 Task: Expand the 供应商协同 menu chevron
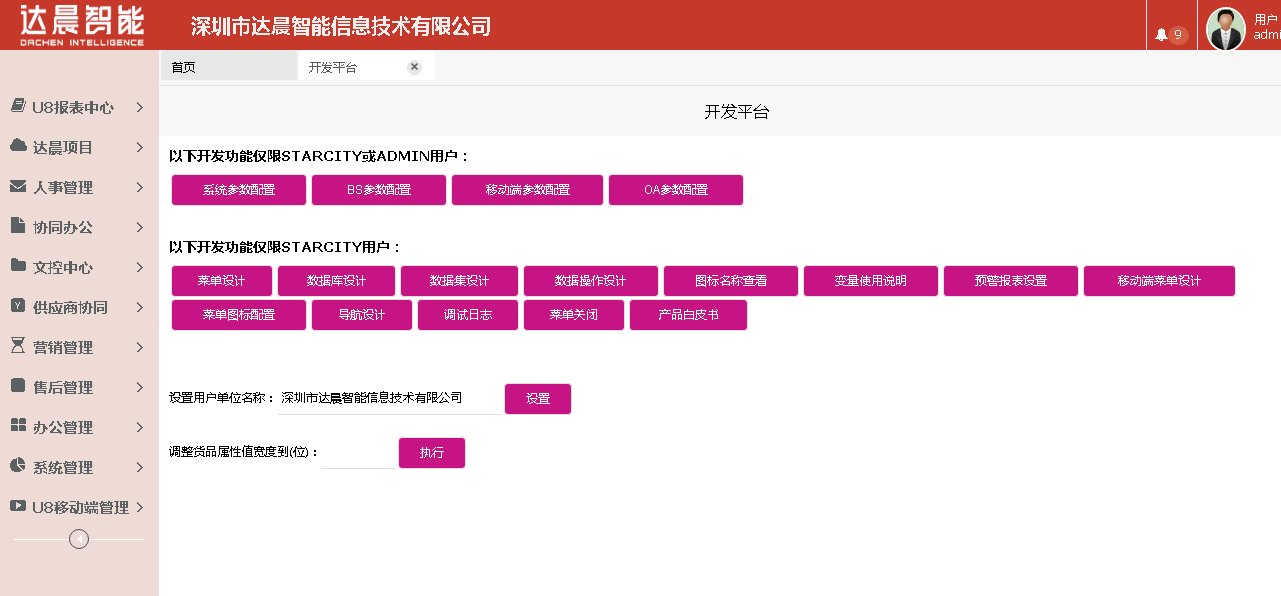[140, 307]
